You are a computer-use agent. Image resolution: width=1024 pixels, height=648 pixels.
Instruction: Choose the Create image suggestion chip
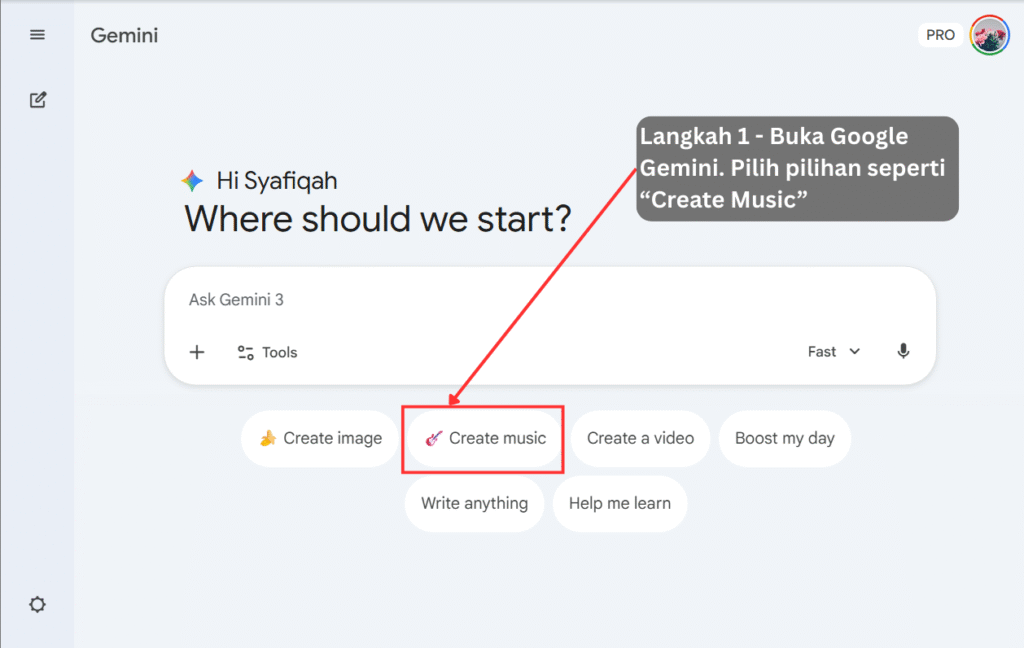320,438
